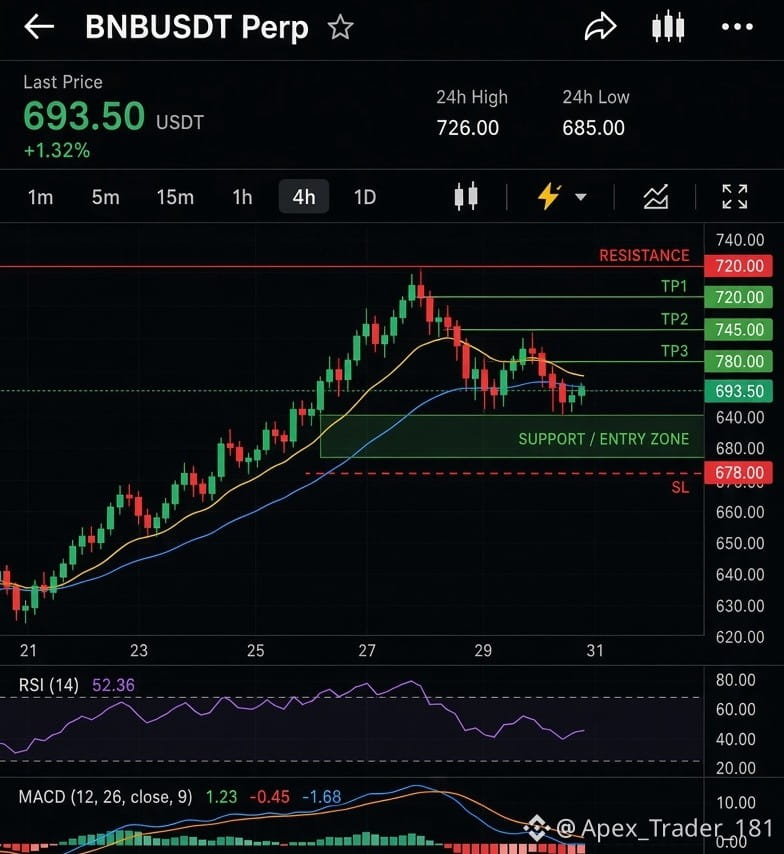Click the SL label under dashed line

(680, 487)
